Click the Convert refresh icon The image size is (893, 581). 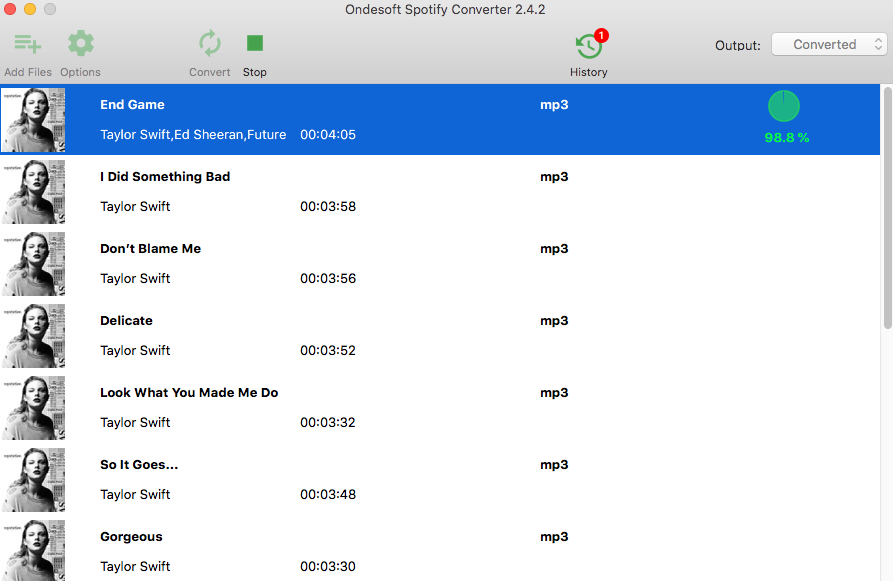coord(210,43)
